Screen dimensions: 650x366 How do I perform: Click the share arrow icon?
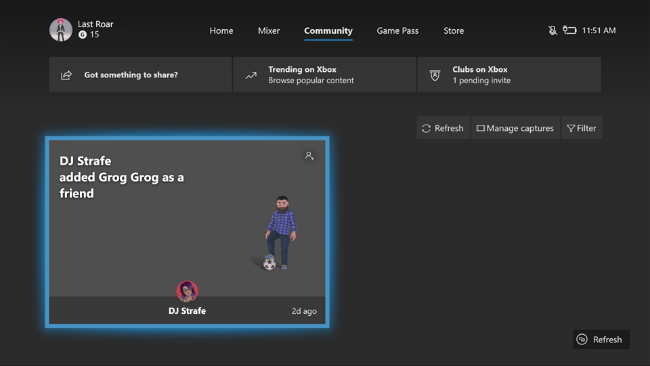(66, 75)
